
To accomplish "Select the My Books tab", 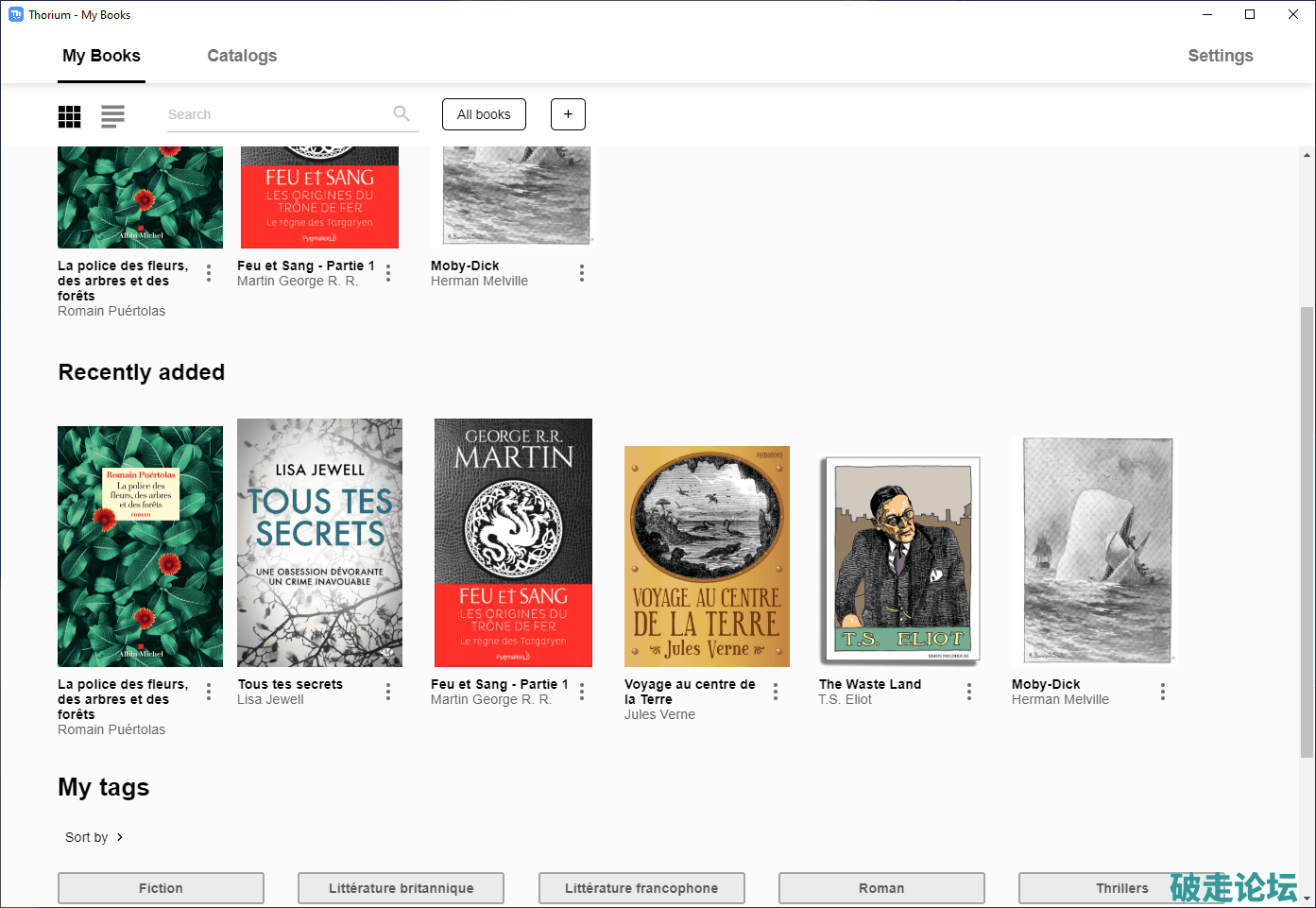I will 101,56.
